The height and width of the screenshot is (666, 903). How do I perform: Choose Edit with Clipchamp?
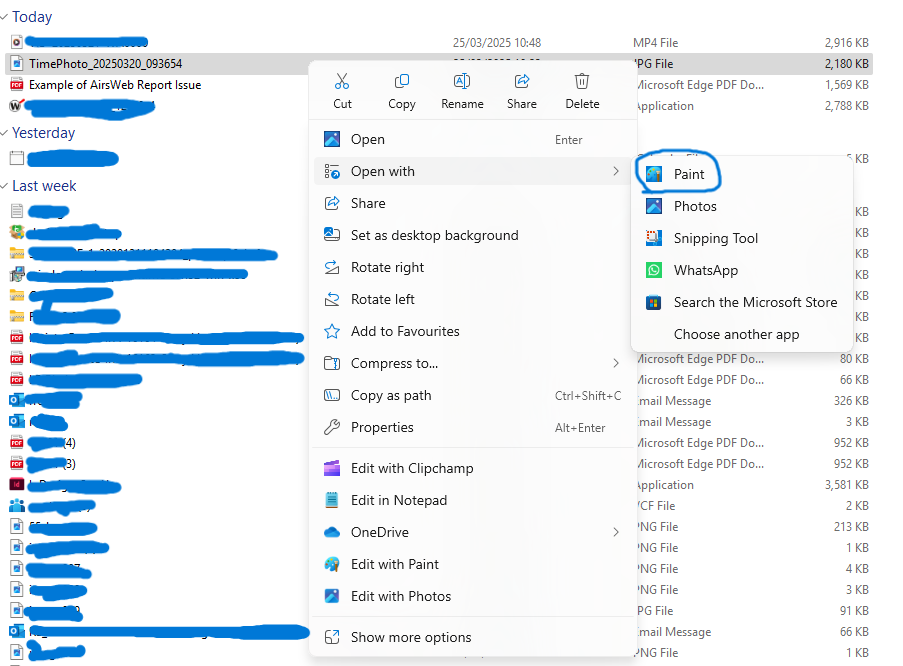[473, 468]
